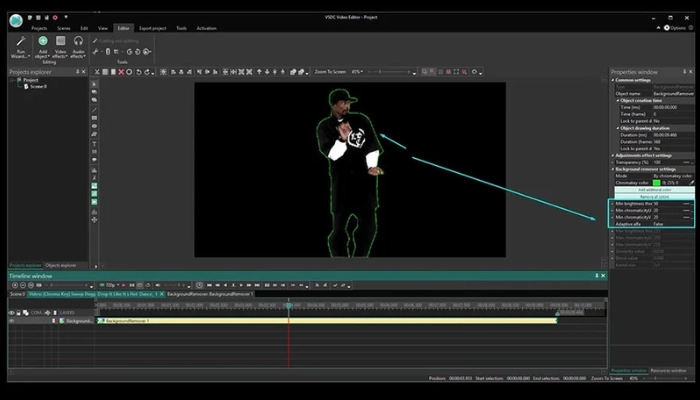
Task: Open the Scenes ribbon tab
Action: click(64, 28)
